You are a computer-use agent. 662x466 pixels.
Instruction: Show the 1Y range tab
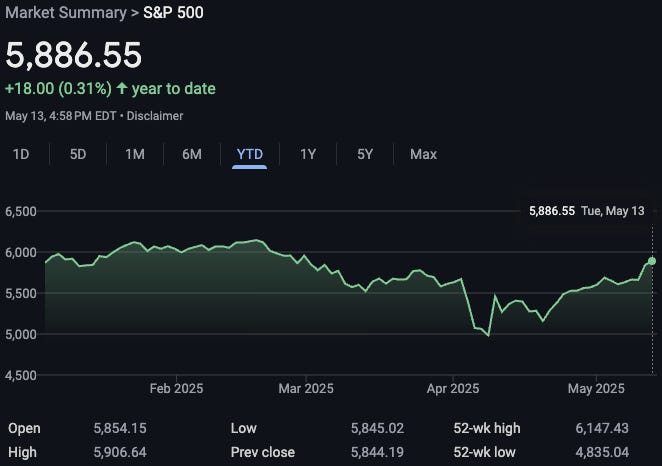click(308, 154)
